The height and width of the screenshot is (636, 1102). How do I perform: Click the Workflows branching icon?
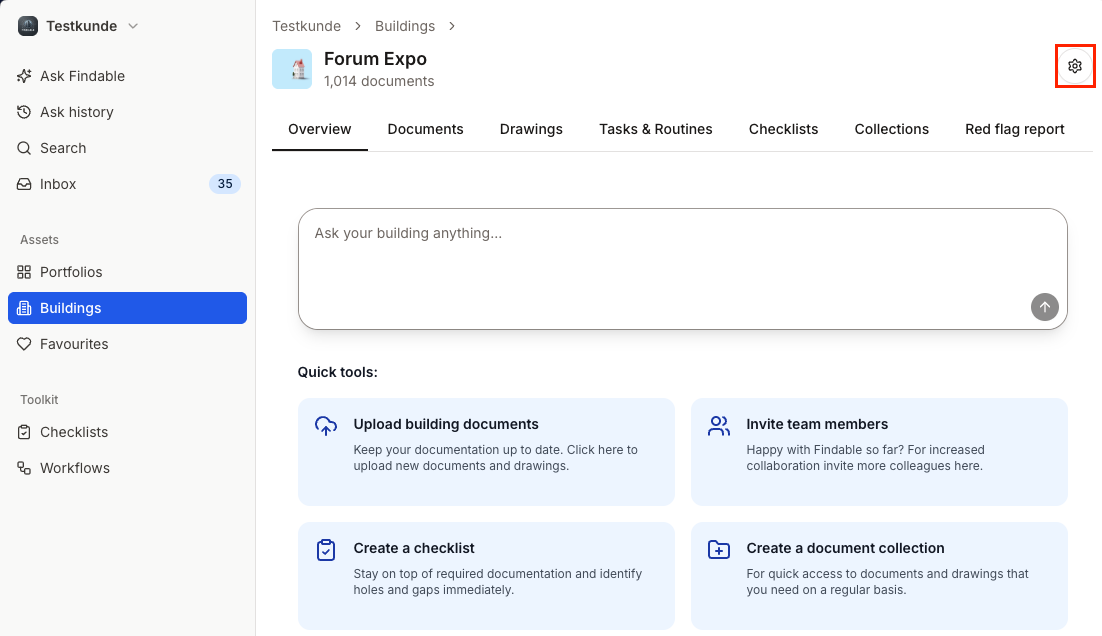[22, 467]
